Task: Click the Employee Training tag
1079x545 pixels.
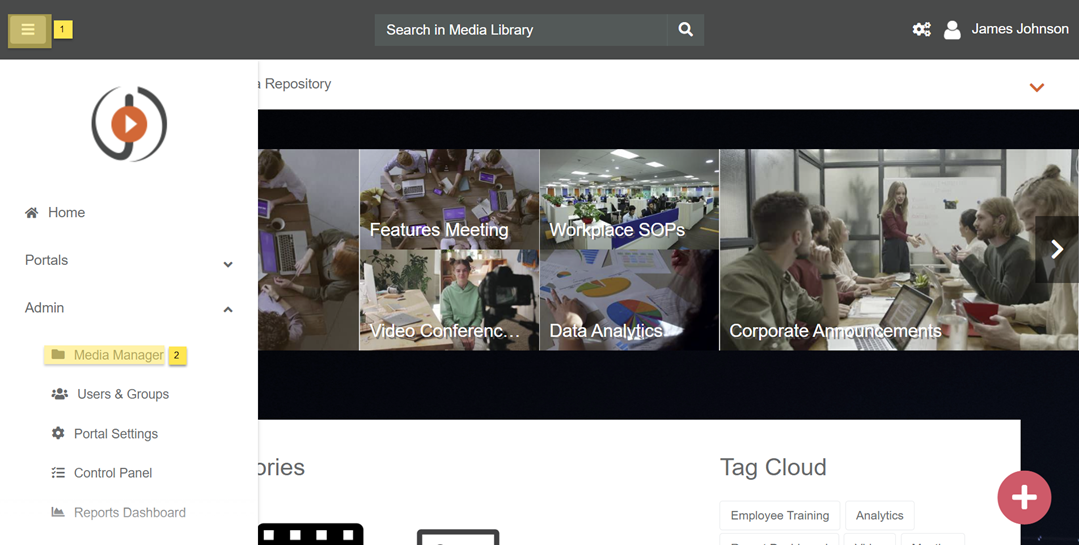Action: pyautogui.click(x=779, y=515)
